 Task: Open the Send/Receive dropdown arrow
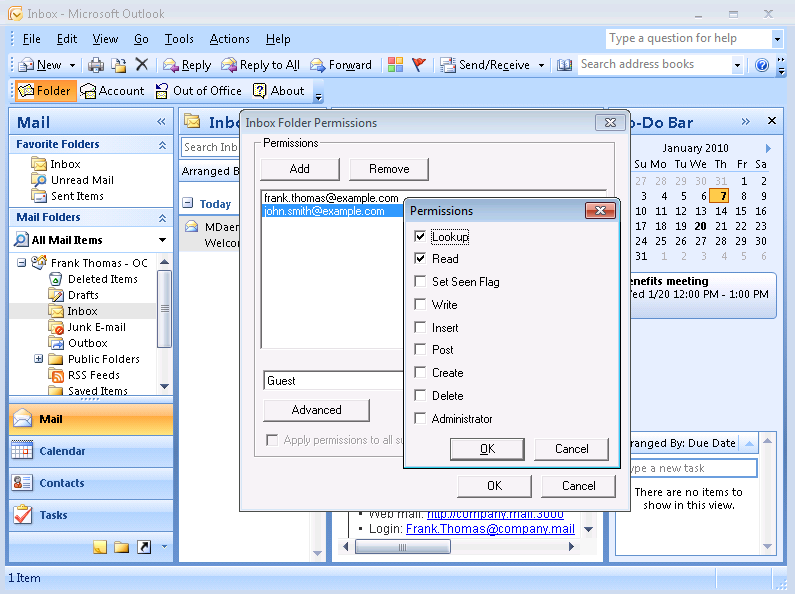click(x=541, y=65)
